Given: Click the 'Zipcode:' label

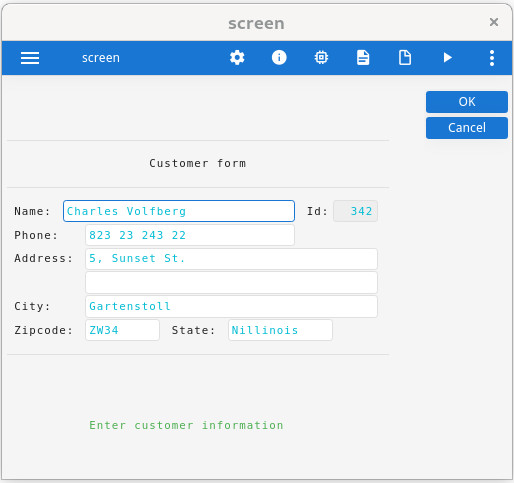Looking at the screenshot, I should [43, 330].
